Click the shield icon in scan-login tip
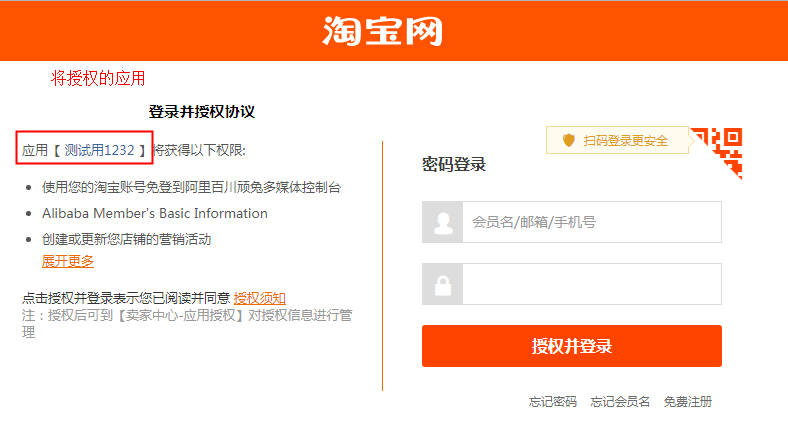Screen dimensions: 788x427 click(x=568, y=140)
